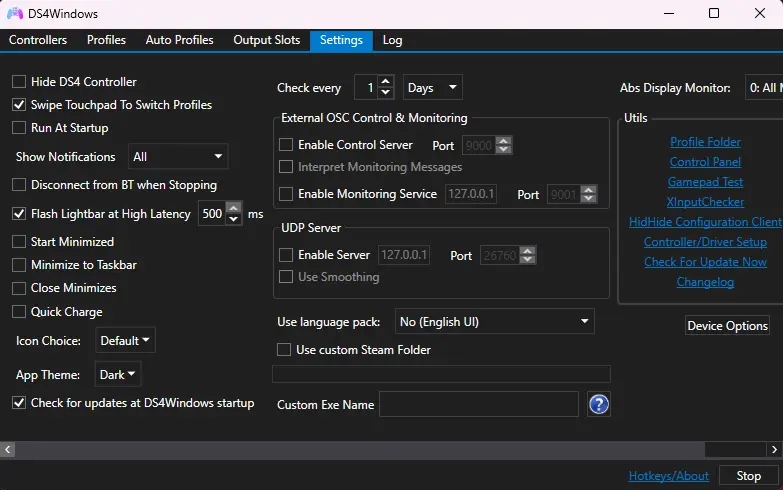Toggle the Quick Charge checkbox
Screen dimensions: 783x490
19,311
